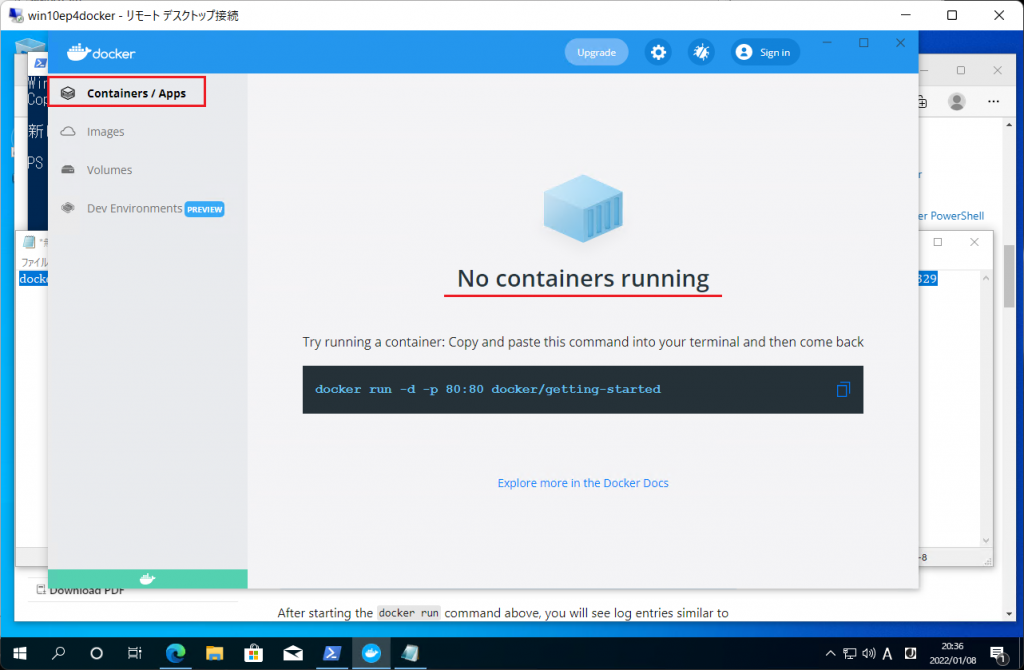Click the IME tray icon next to A
Viewport: 1024px width, 670px height.
tap(910, 653)
